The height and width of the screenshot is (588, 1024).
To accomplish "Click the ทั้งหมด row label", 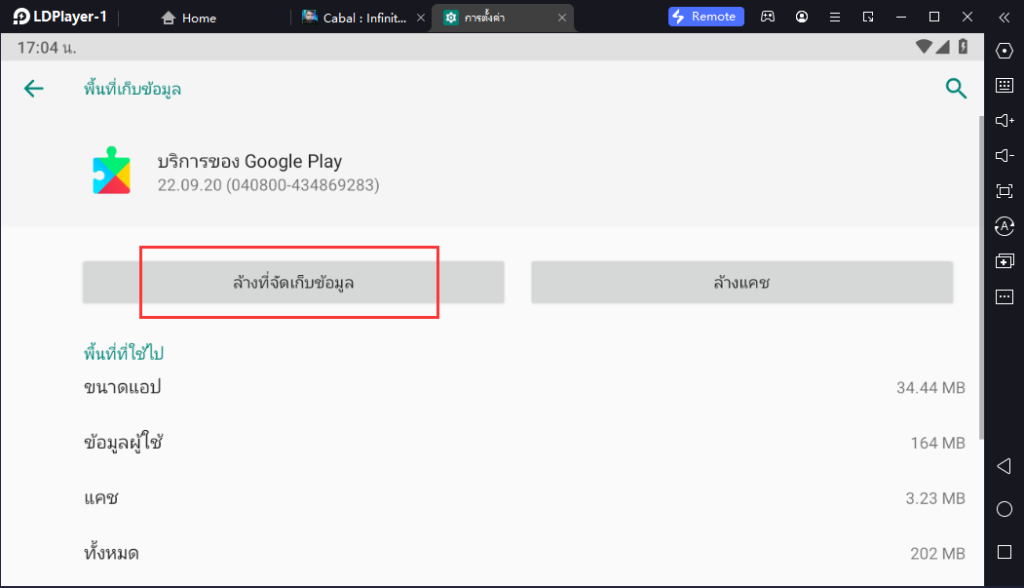I will coord(111,553).
